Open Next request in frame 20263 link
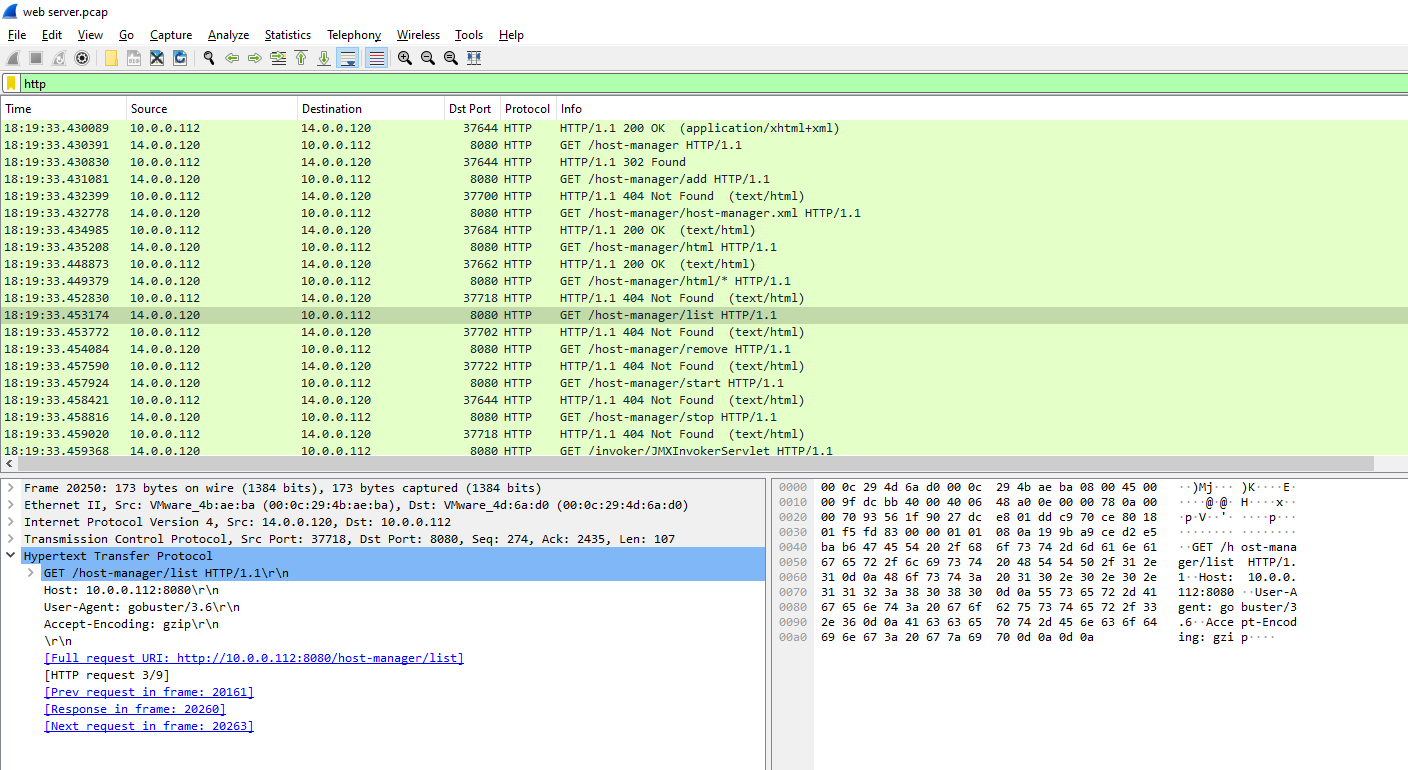 149,726
